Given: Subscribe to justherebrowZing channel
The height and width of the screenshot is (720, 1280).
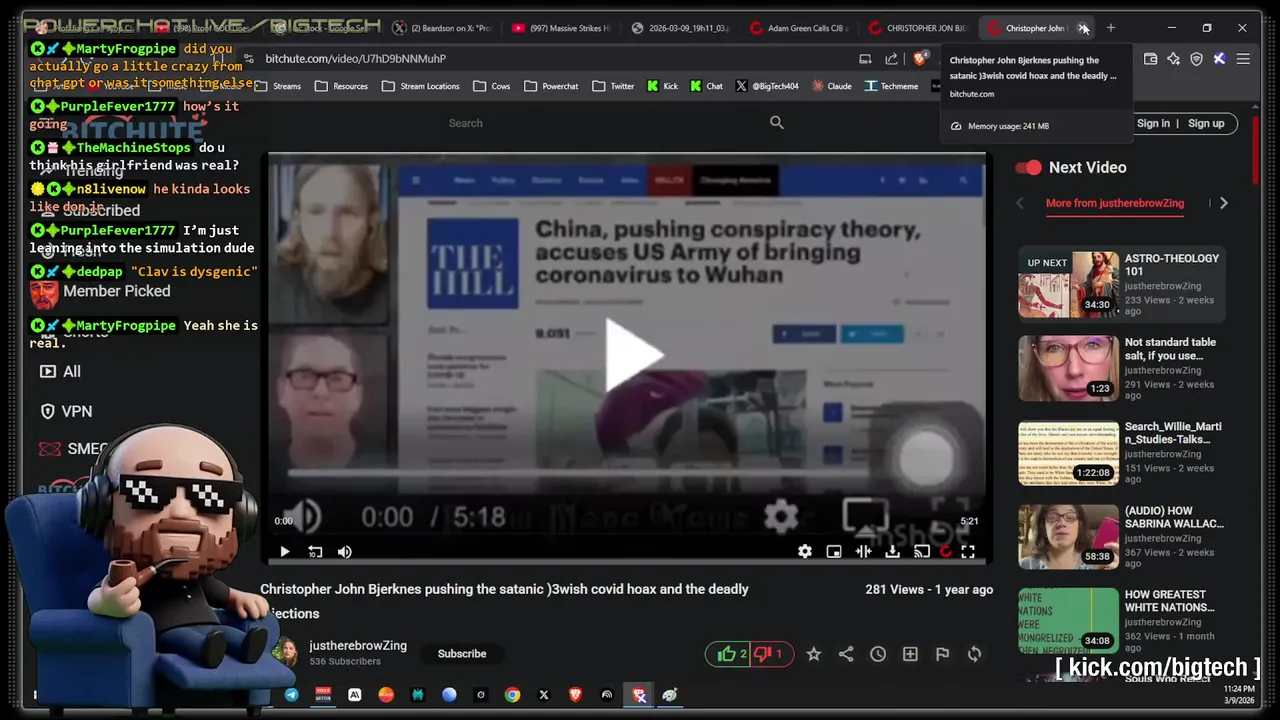Looking at the screenshot, I should pyautogui.click(x=462, y=654).
